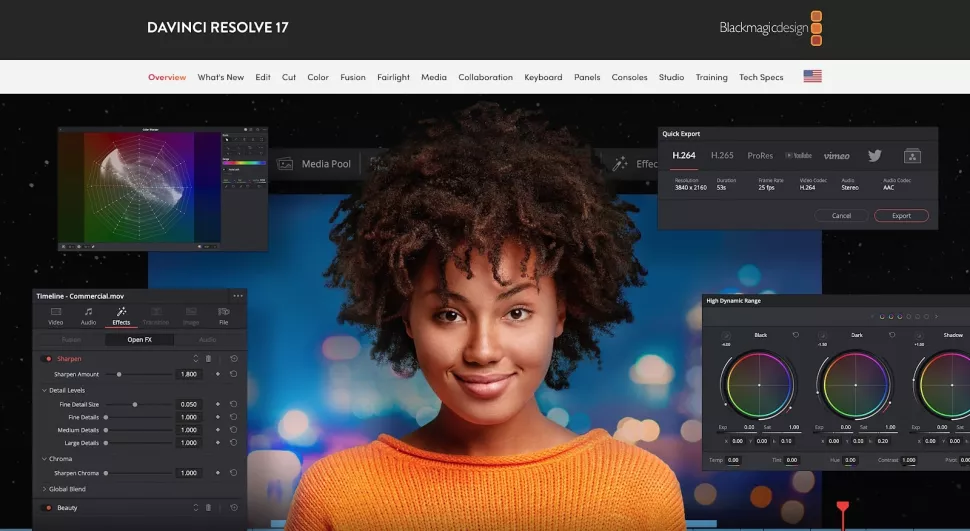Open the Training link
The image size is (970, 531).
(711, 77)
